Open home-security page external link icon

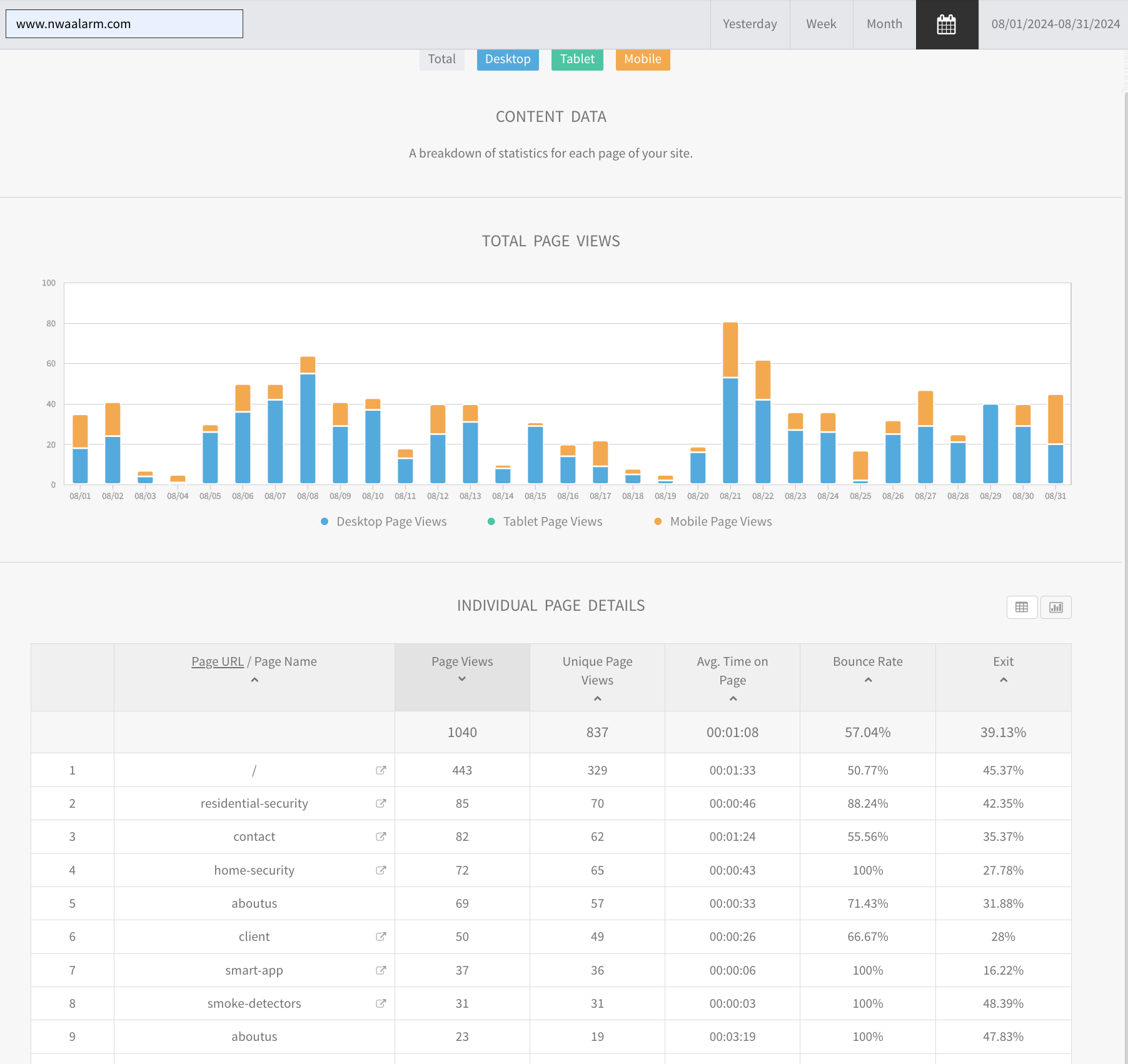[x=380, y=870]
